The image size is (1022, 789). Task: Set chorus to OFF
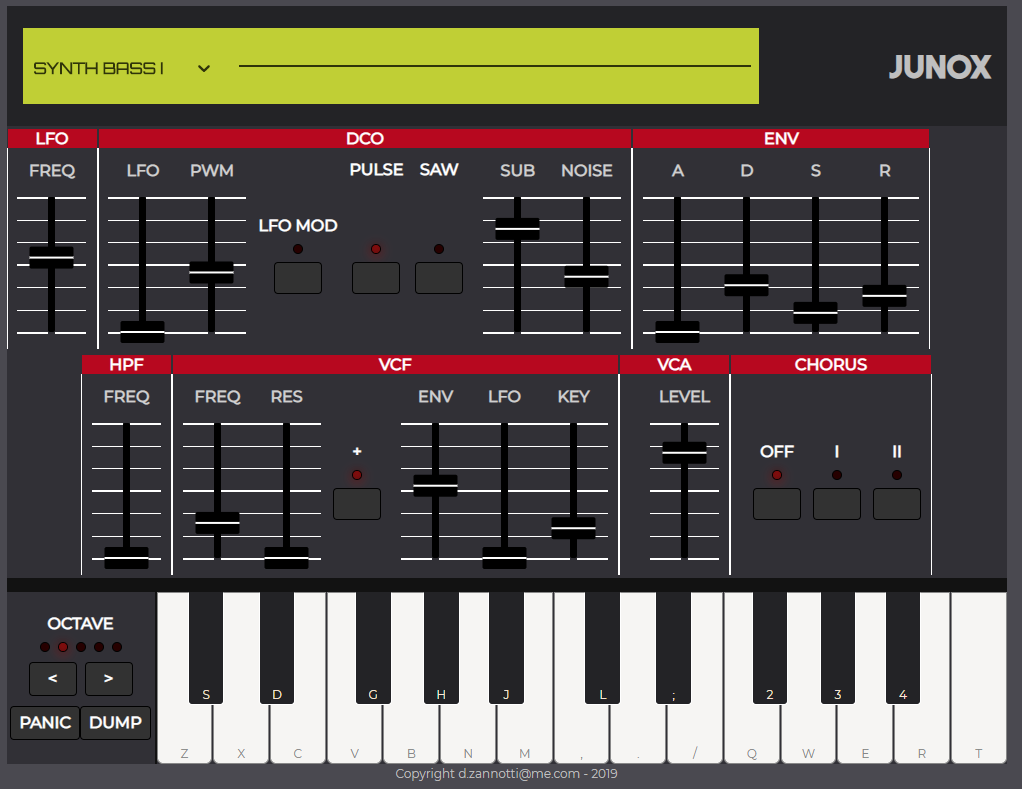777,504
